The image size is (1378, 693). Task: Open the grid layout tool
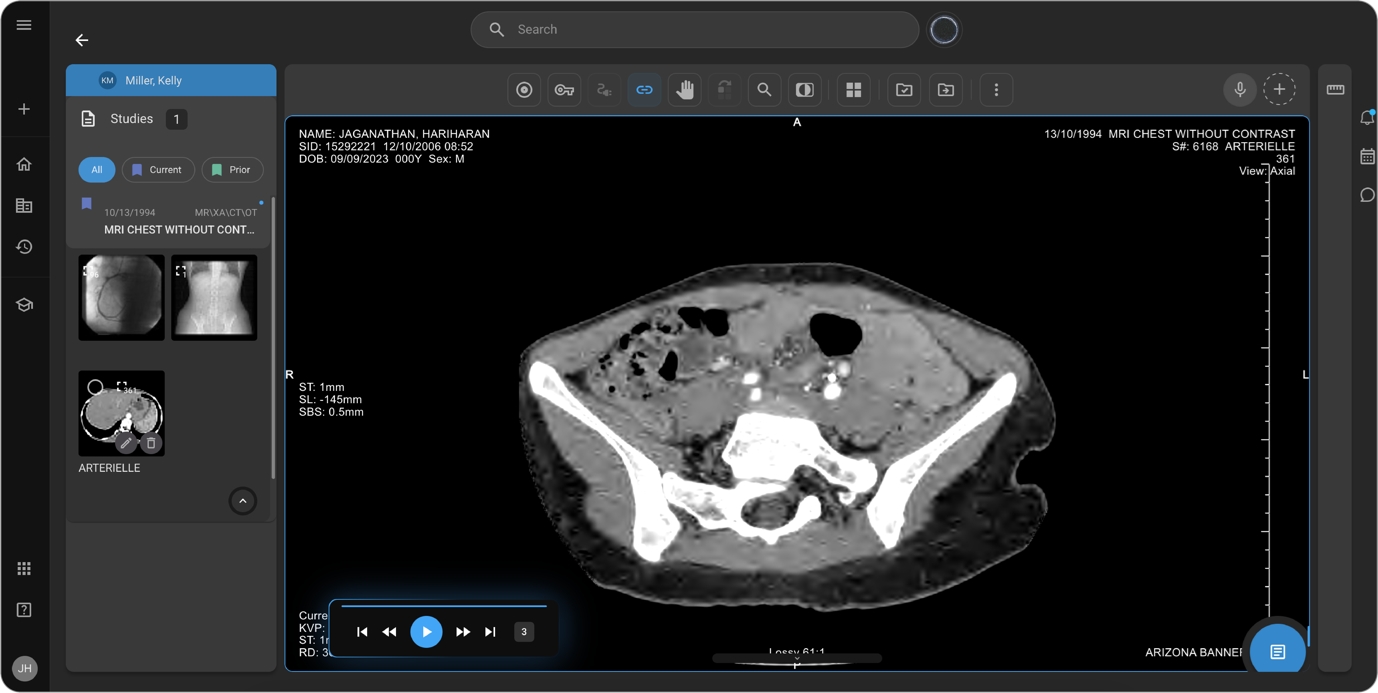click(853, 90)
